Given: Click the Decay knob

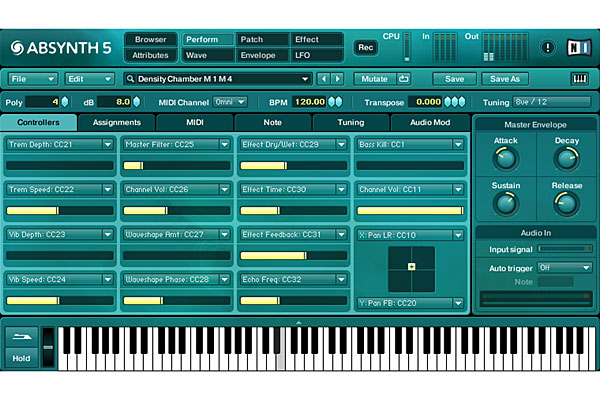Looking at the screenshot, I should coord(567,159).
